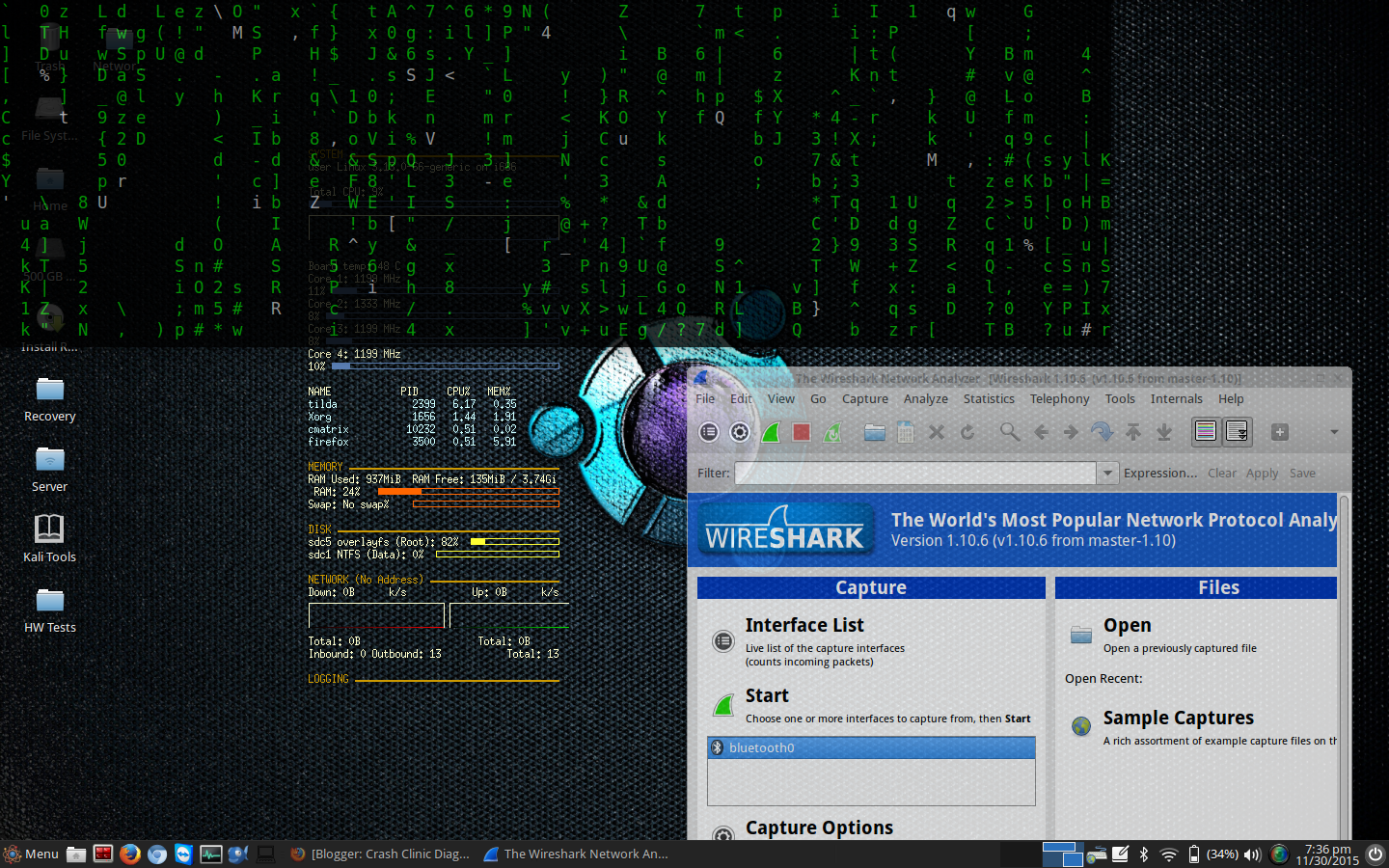Restart the live capture toolbar icon
This screenshot has width=1389, height=868.
831,432
